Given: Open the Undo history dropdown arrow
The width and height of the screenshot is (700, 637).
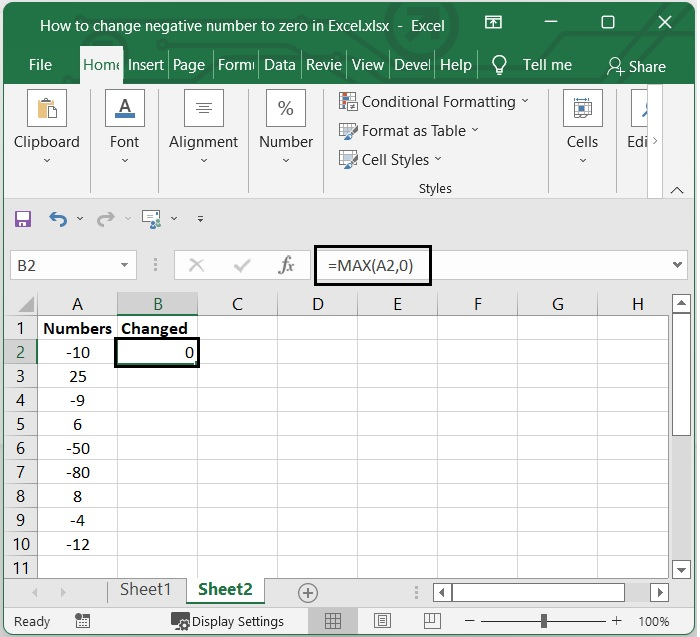Looking at the screenshot, I should click(80, 219).
